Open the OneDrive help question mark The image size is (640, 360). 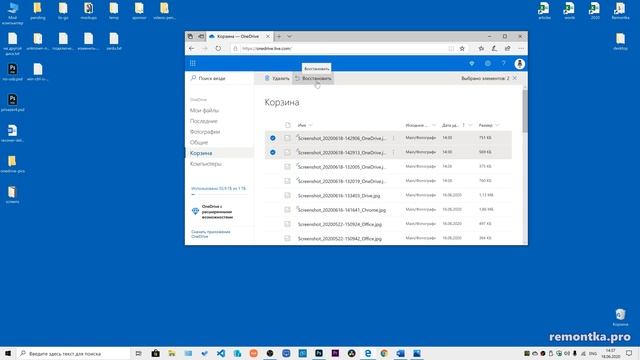tap(504, 64)
